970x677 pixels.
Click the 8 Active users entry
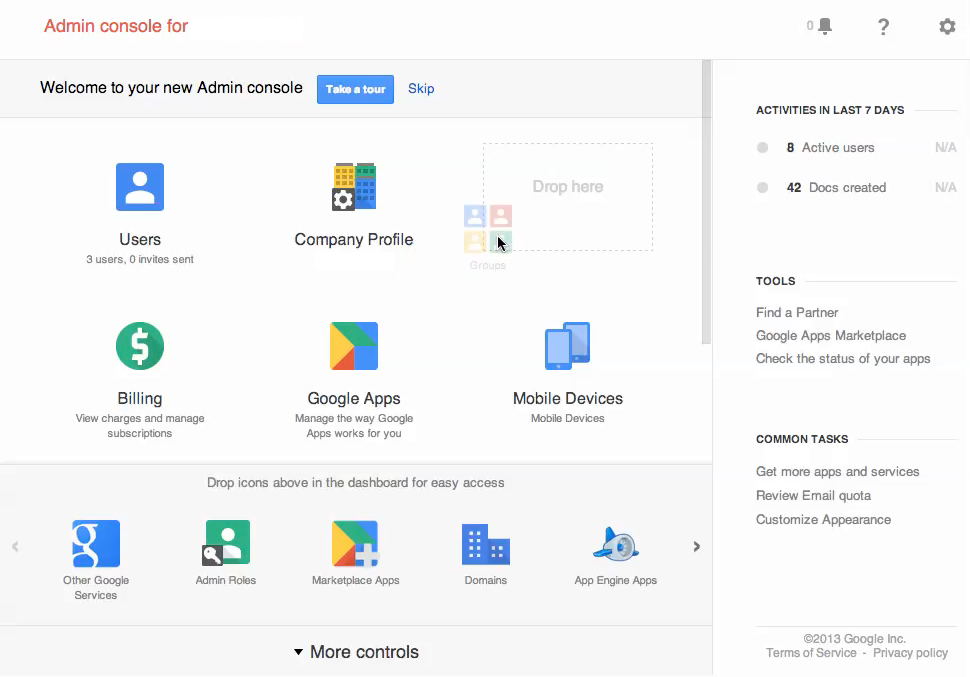pyautogui.click(x=830, y=147)
